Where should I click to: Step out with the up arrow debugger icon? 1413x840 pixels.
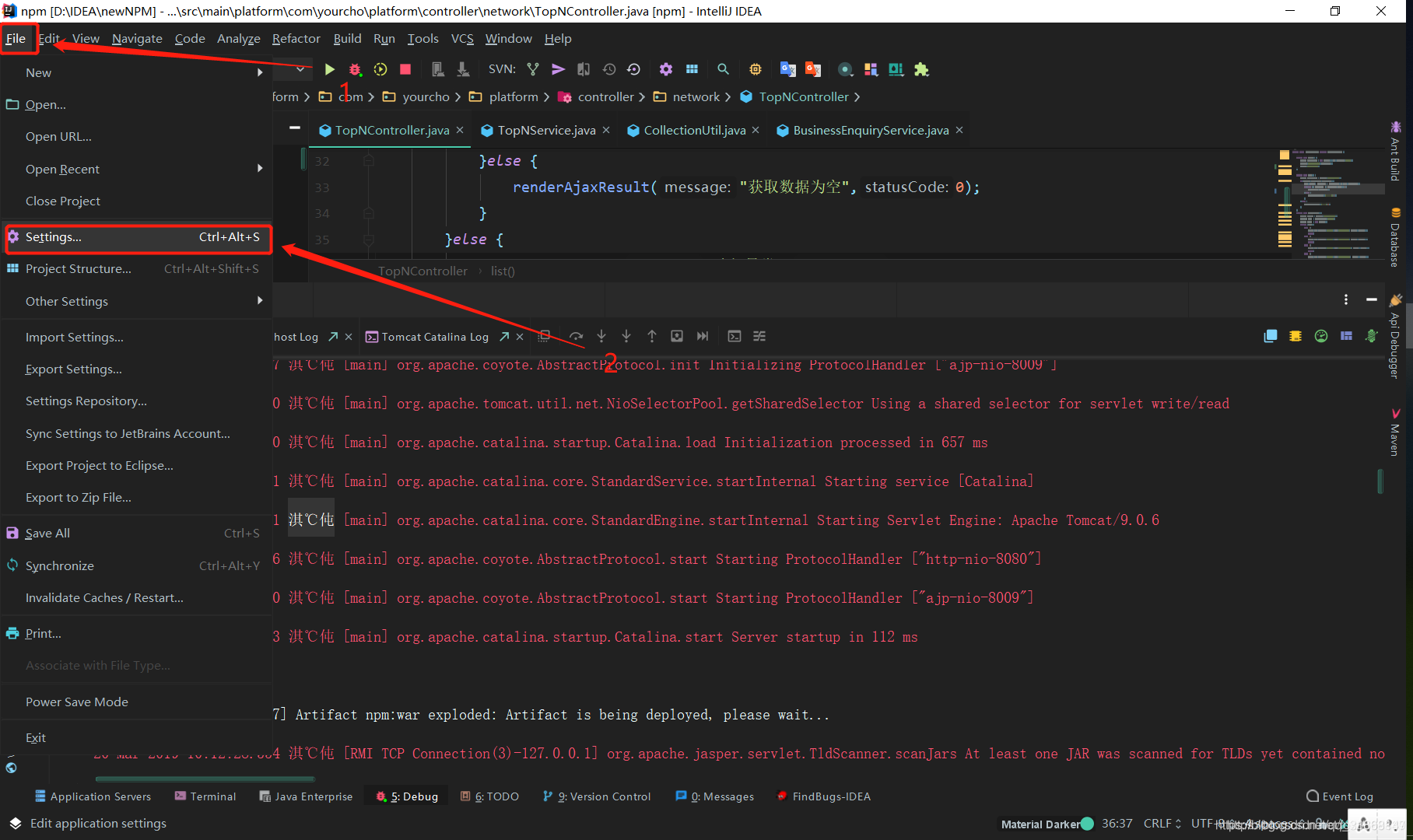(652, 336)
